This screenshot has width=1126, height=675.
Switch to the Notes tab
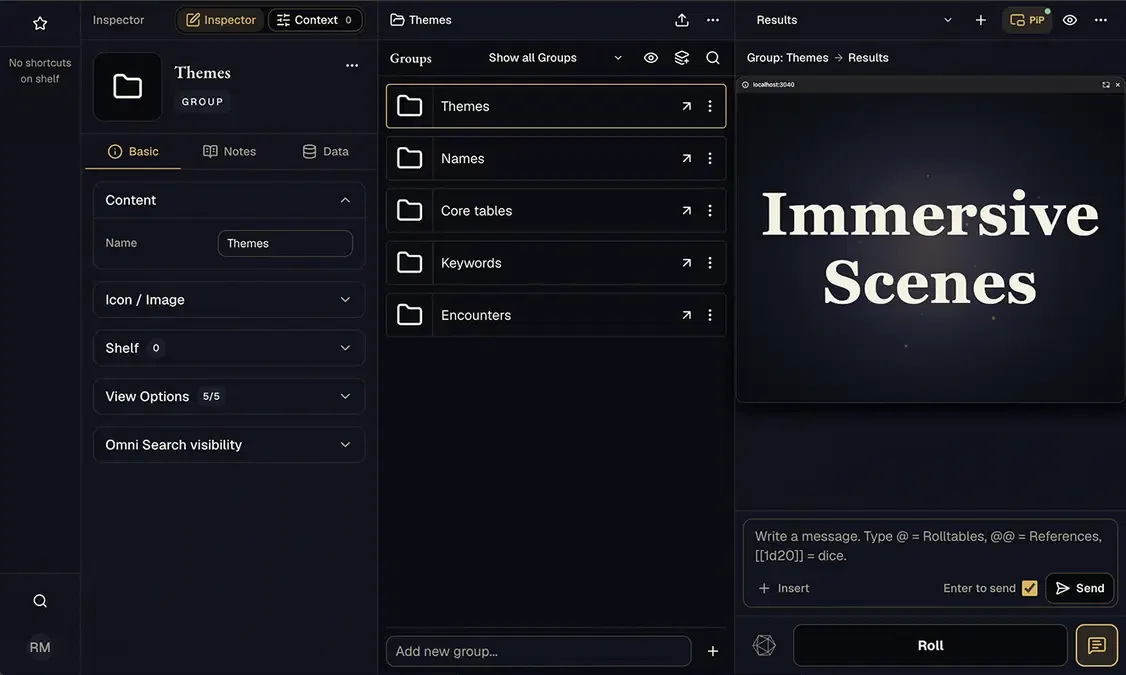(x=229, y=152)
